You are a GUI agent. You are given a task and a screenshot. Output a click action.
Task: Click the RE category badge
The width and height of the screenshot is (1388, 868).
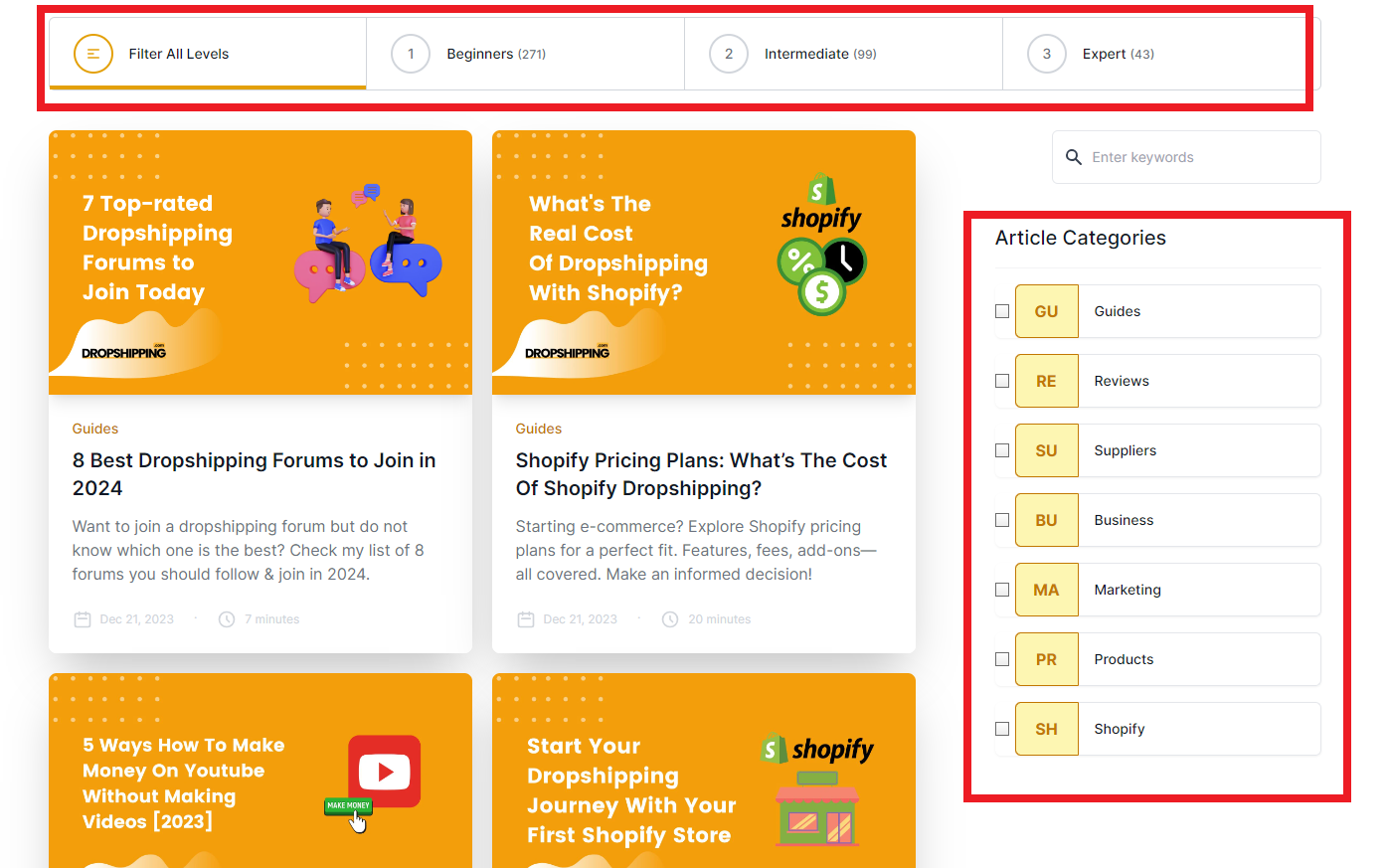[1047, 381]
